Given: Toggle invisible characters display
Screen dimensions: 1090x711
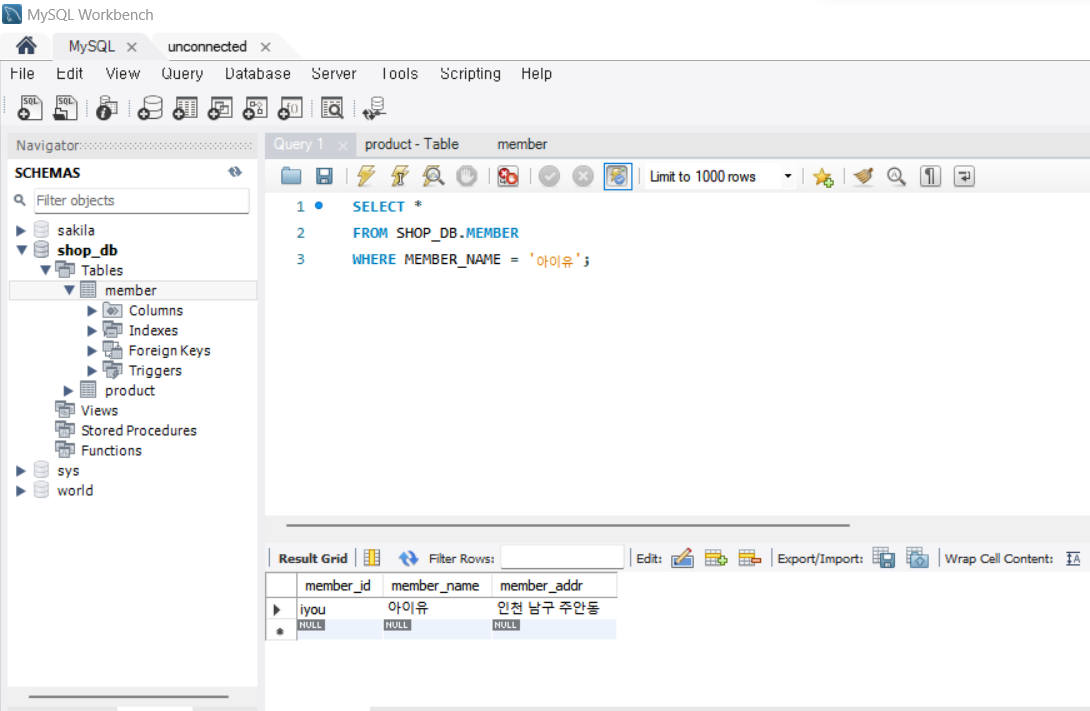Looking at the screenshot, I should pyautogui.click(x=930, y=177).
